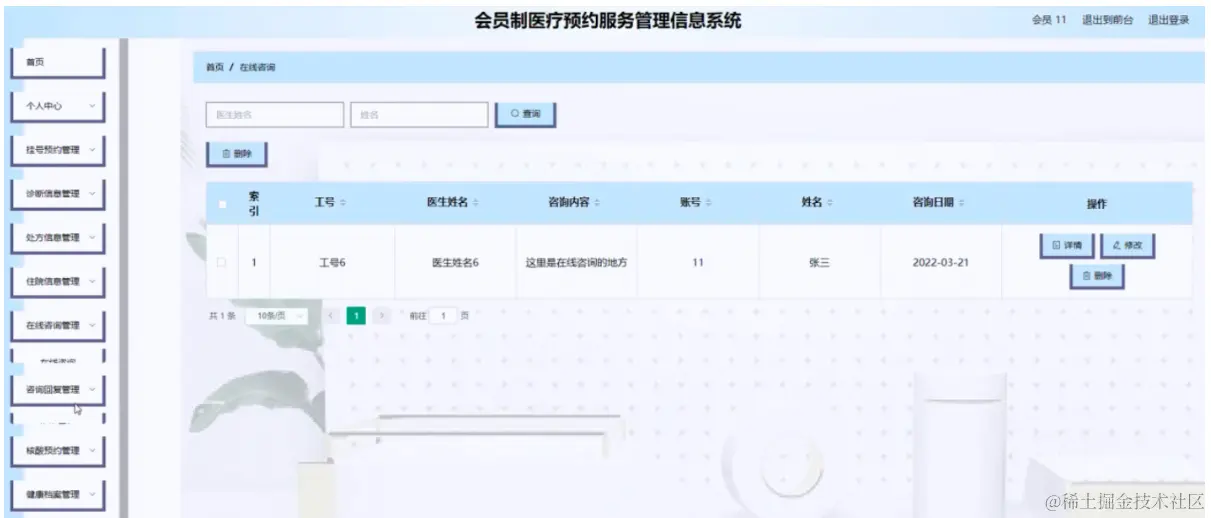Click the 删除 button above the table
1211x518 pixels.
[x=237, y=154]
